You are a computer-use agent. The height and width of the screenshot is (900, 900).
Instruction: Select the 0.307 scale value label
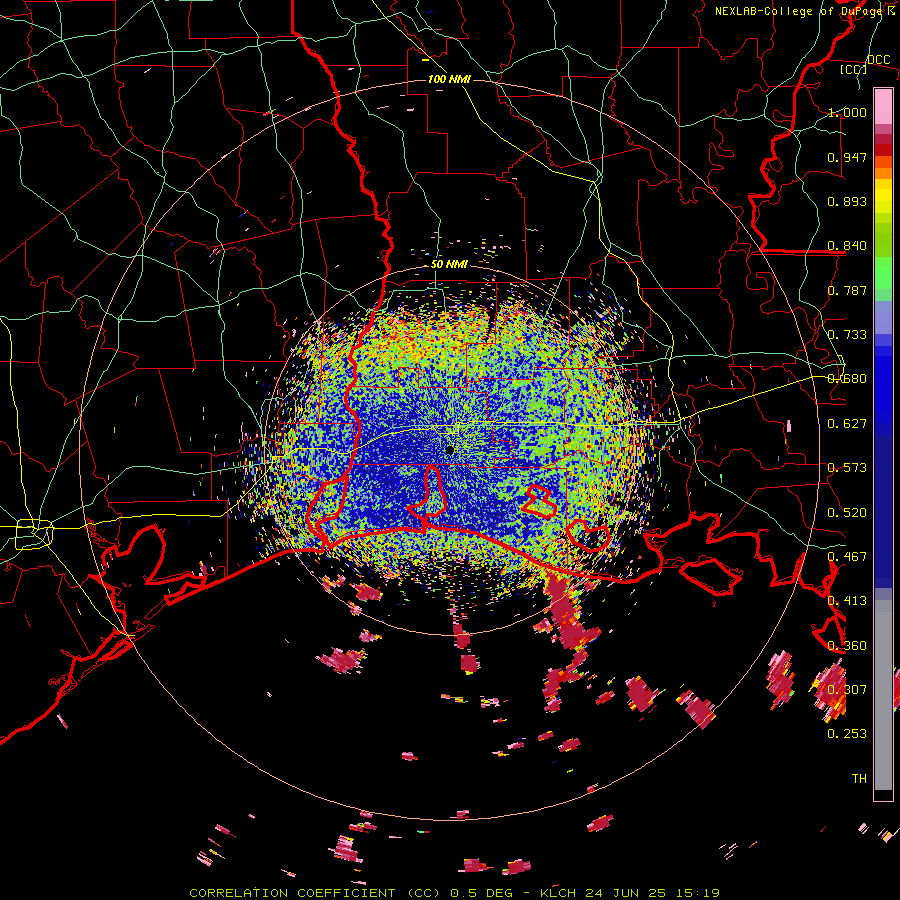coord(847,690)
